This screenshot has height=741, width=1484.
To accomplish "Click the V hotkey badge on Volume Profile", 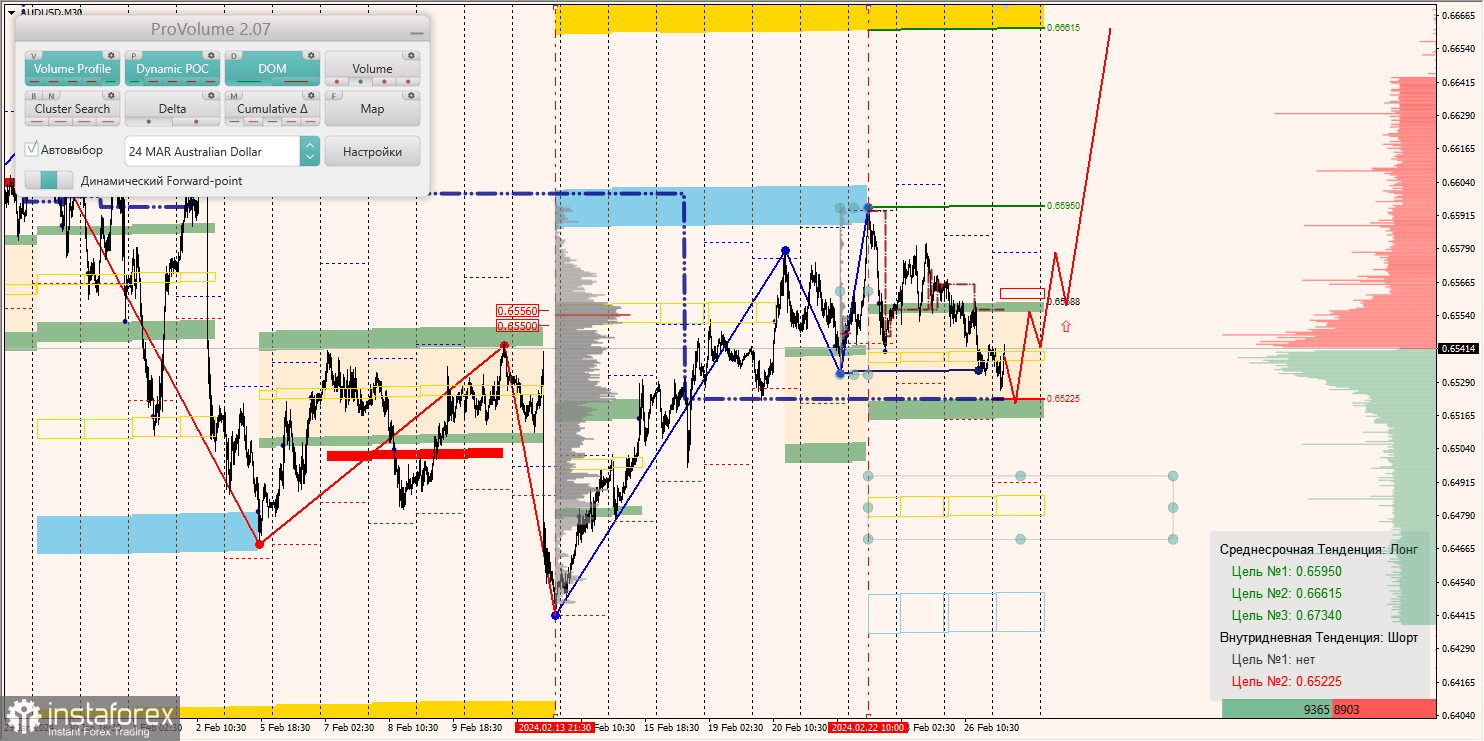I will point(34,56).
